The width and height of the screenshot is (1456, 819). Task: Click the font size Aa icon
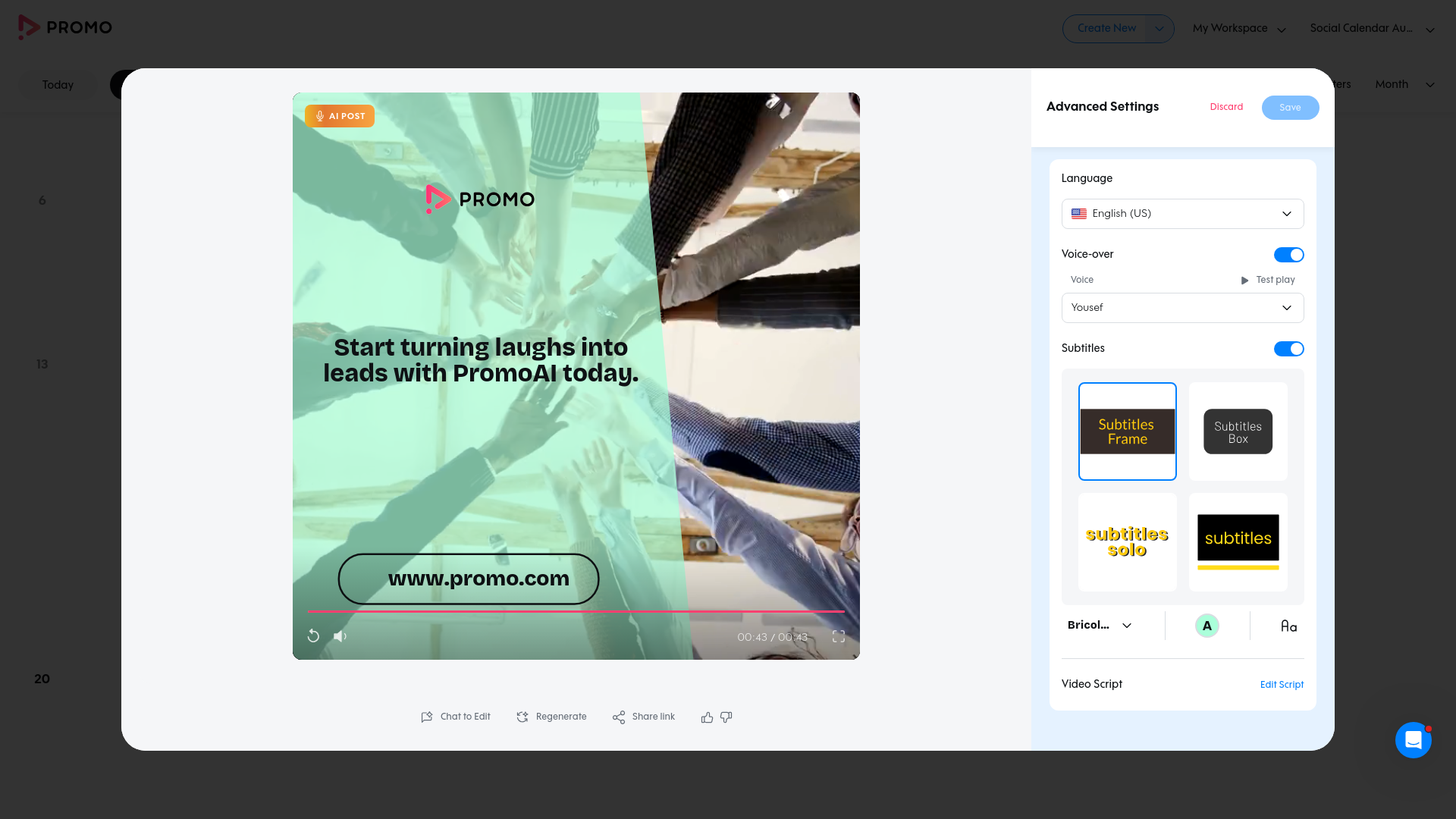pos(1288,626)
